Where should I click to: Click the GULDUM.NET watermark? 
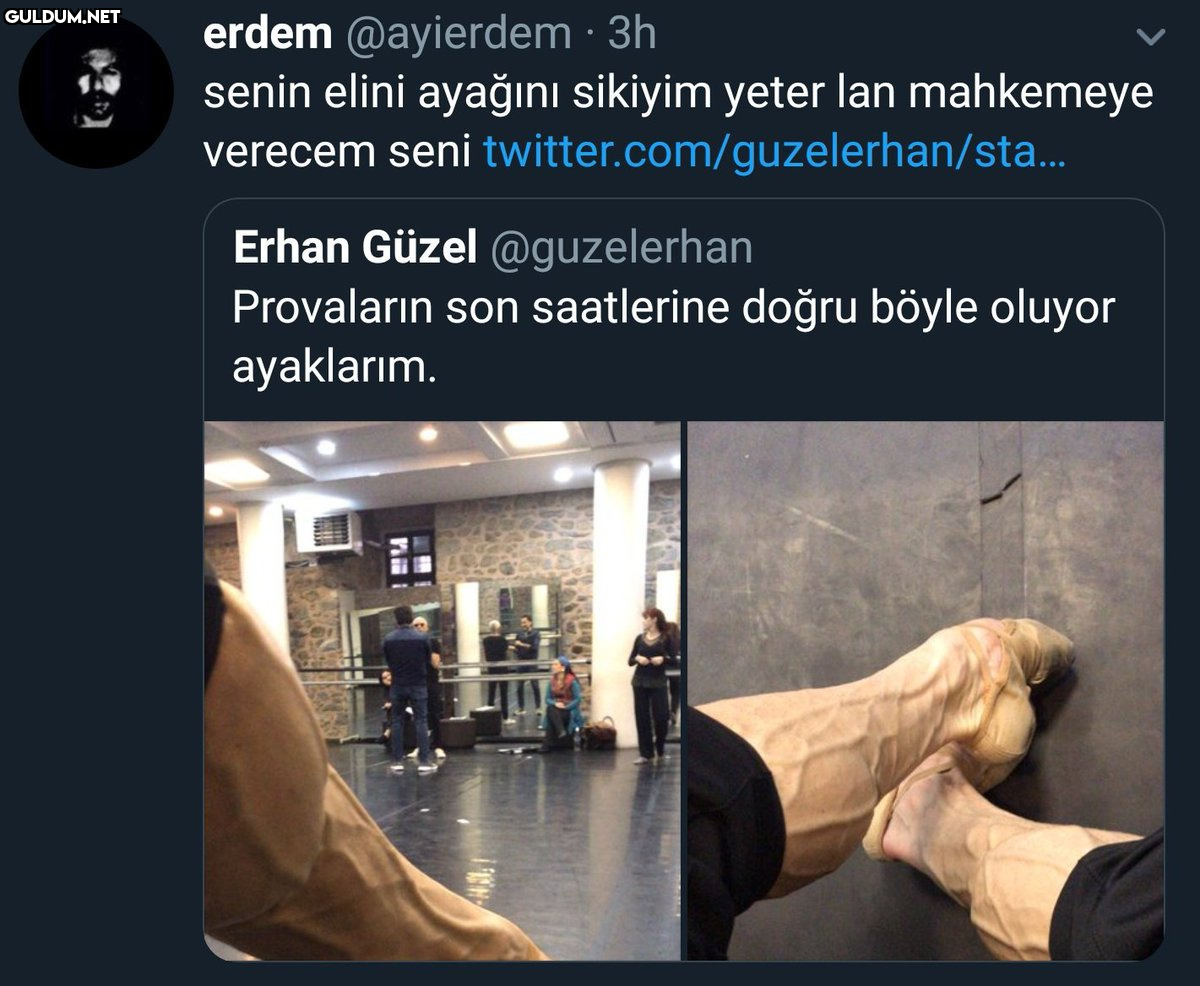(62, 16)
